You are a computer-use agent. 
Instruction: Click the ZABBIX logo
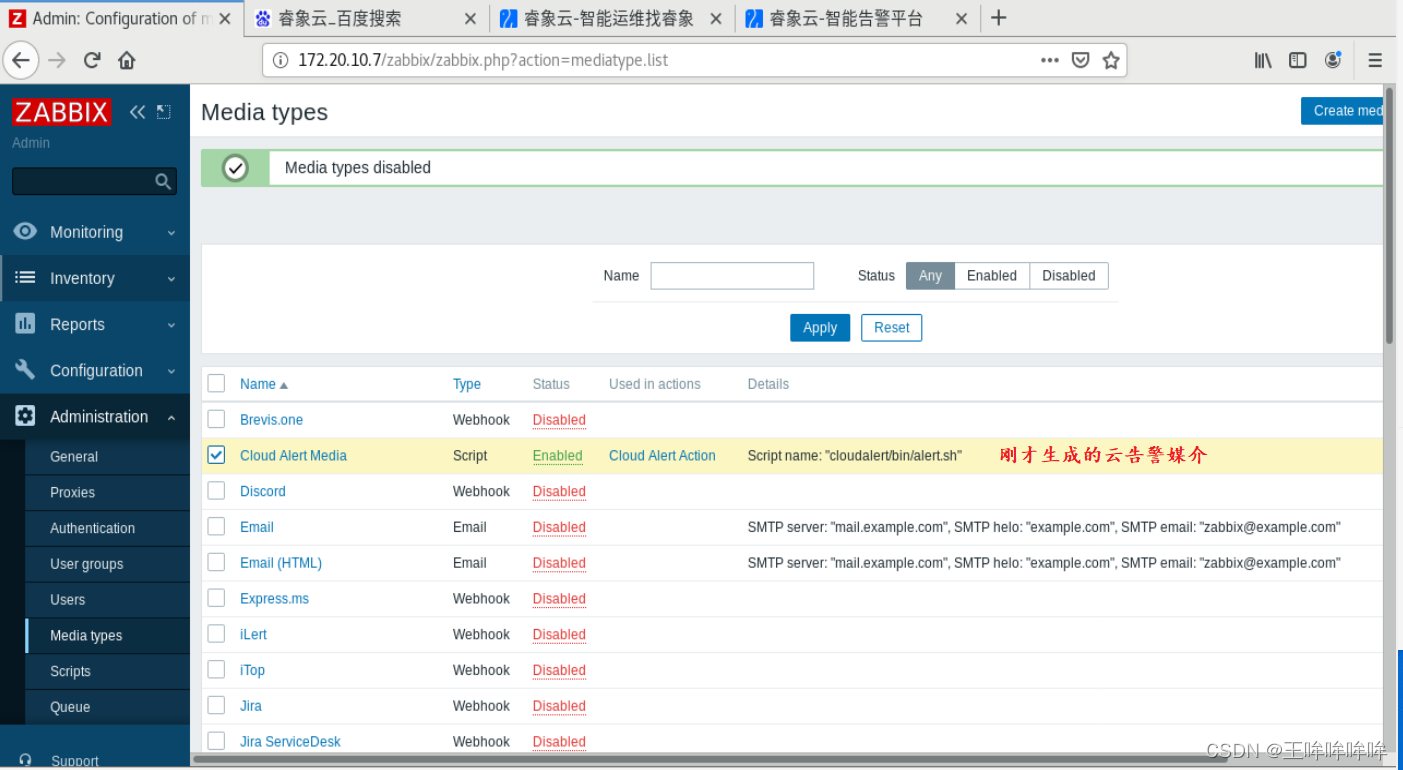click(x=61, y=112)
